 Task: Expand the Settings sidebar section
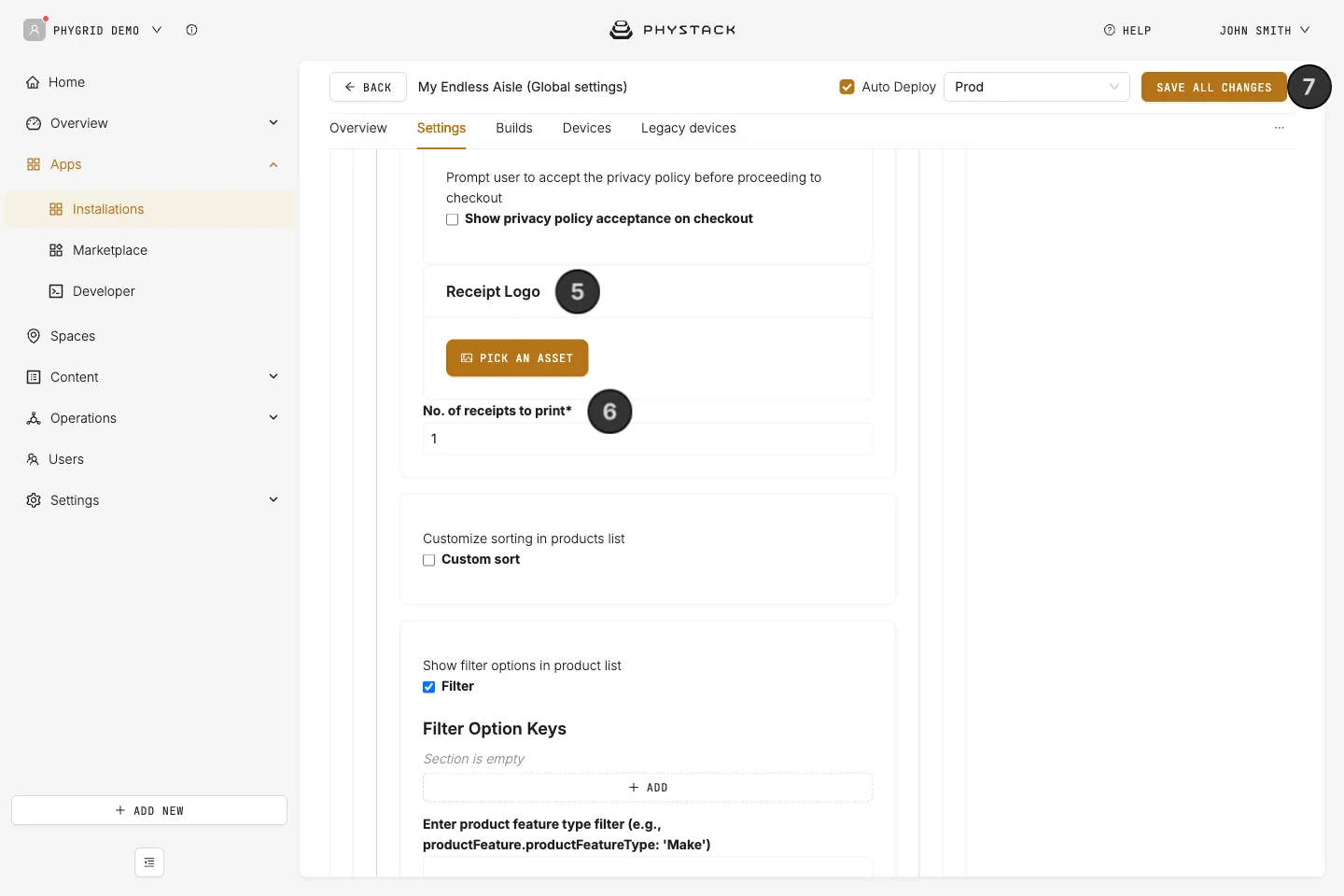(273, 499)
